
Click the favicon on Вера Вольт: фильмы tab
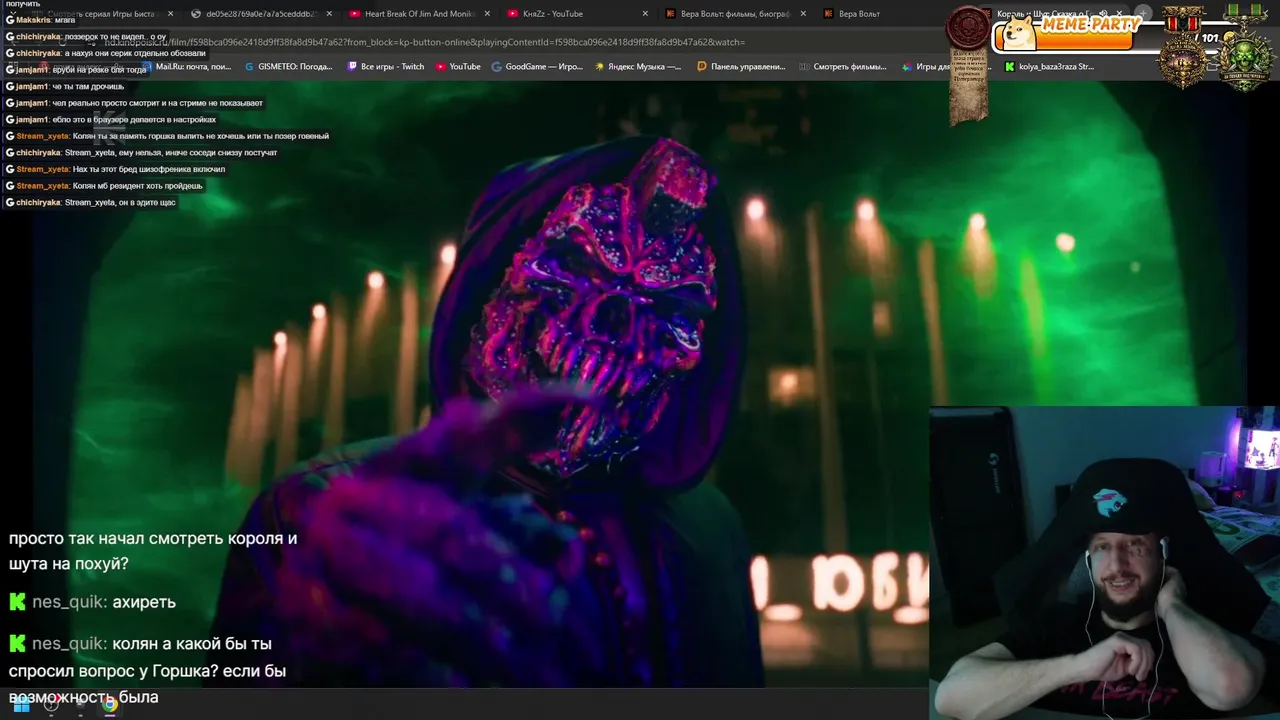[671, 14]
